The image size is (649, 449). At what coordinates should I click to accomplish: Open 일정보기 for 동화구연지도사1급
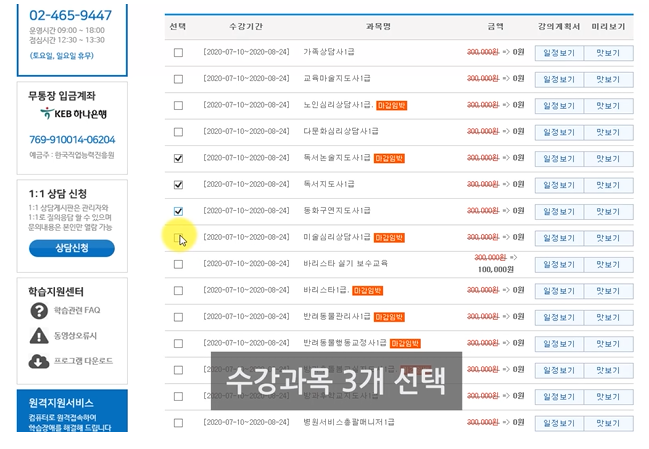[559, 212]
